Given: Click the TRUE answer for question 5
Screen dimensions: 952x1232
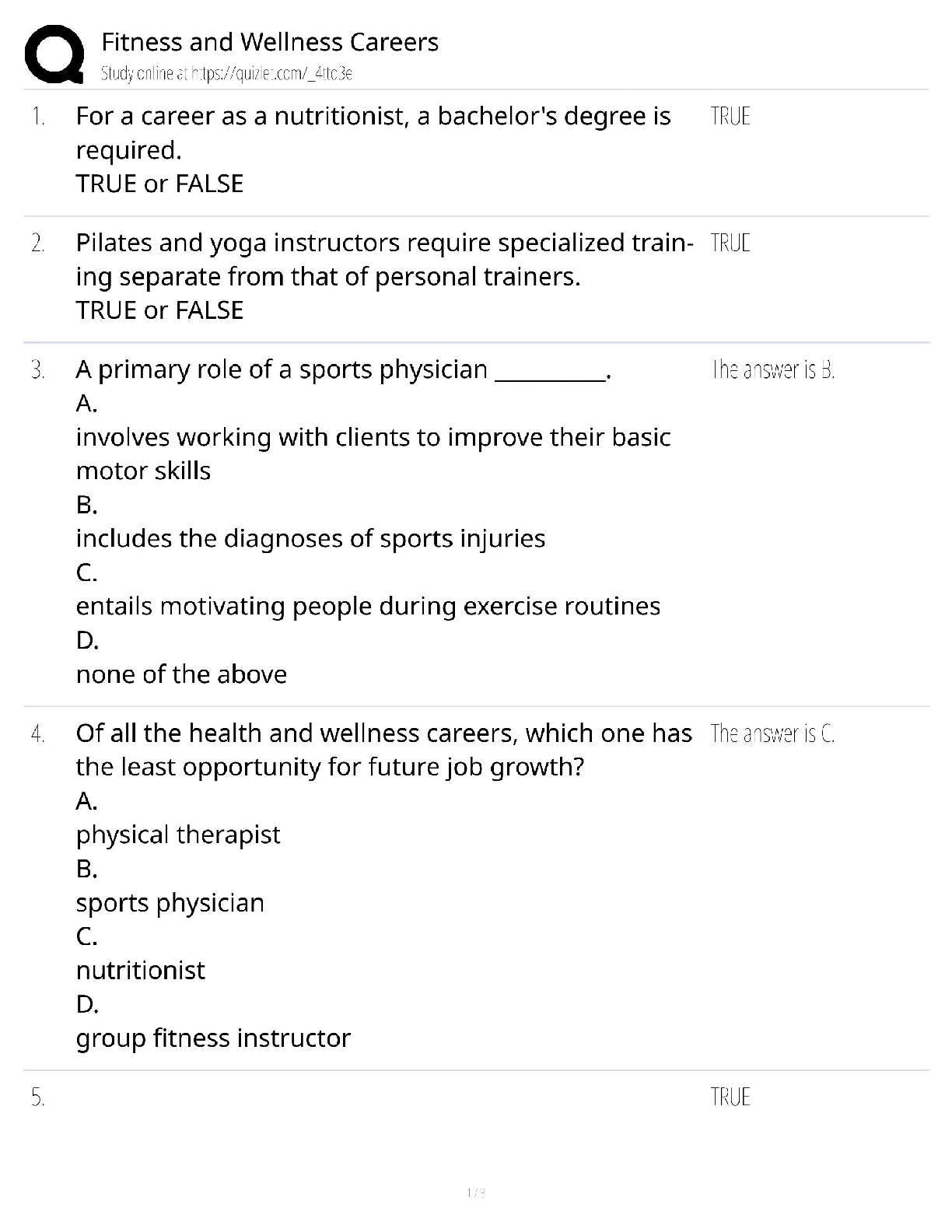Looking at the screenshot, I should point(730,1097).
